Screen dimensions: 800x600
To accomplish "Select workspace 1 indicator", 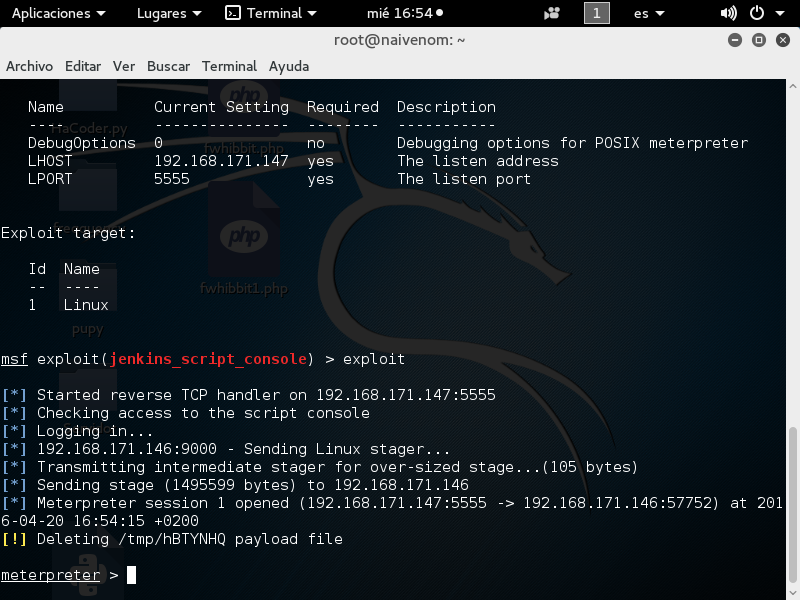I will [x=596, y=13].
